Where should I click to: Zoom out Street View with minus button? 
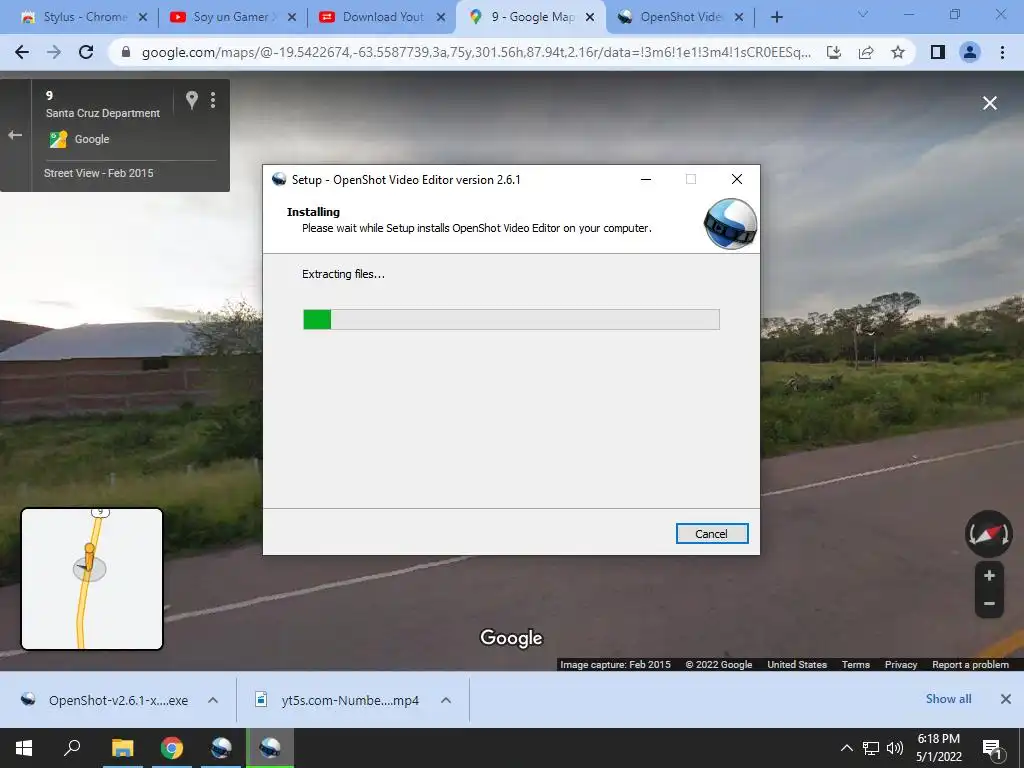coord(989,604)
